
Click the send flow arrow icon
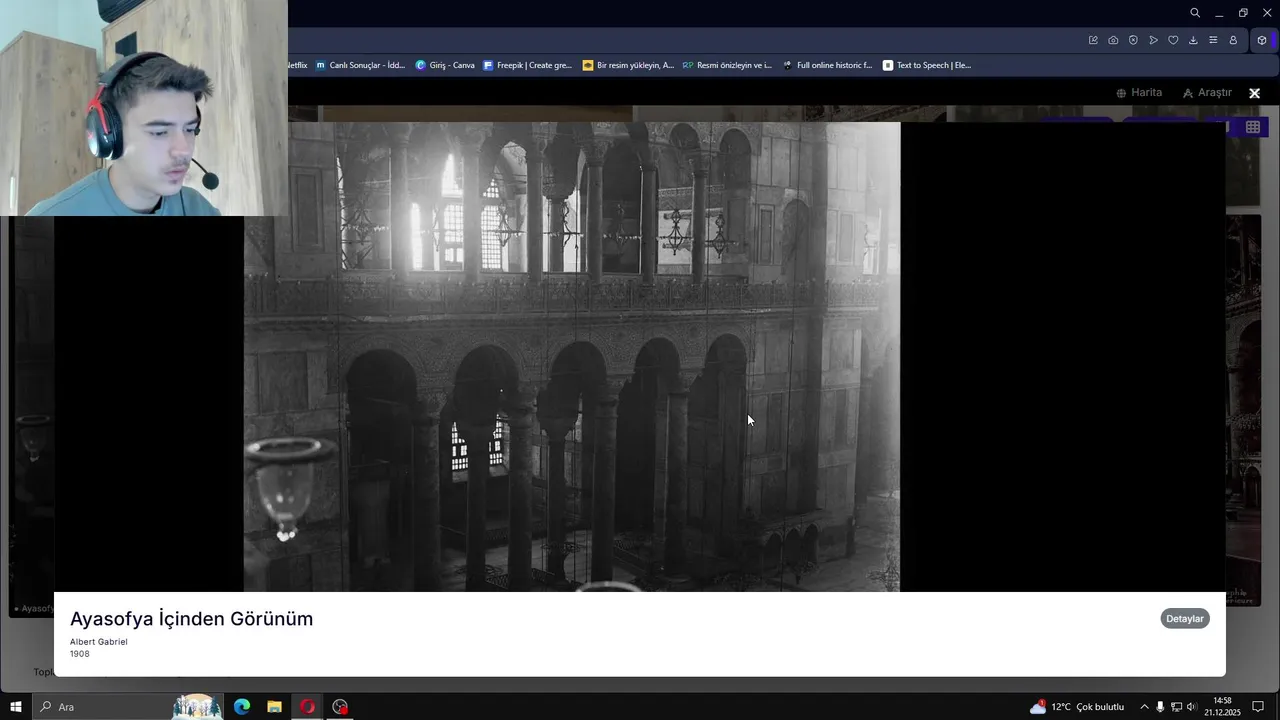1153,40
